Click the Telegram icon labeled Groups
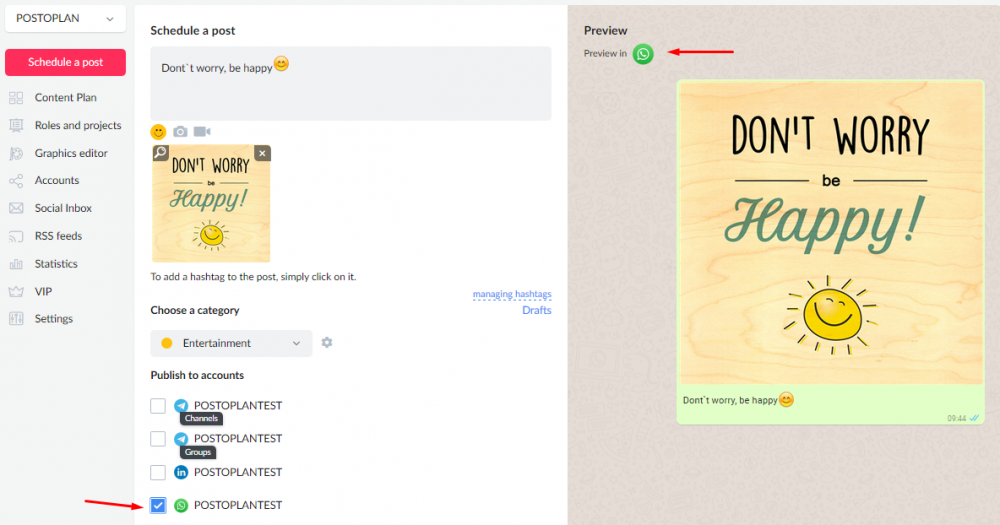 click(x=181, y=439)
